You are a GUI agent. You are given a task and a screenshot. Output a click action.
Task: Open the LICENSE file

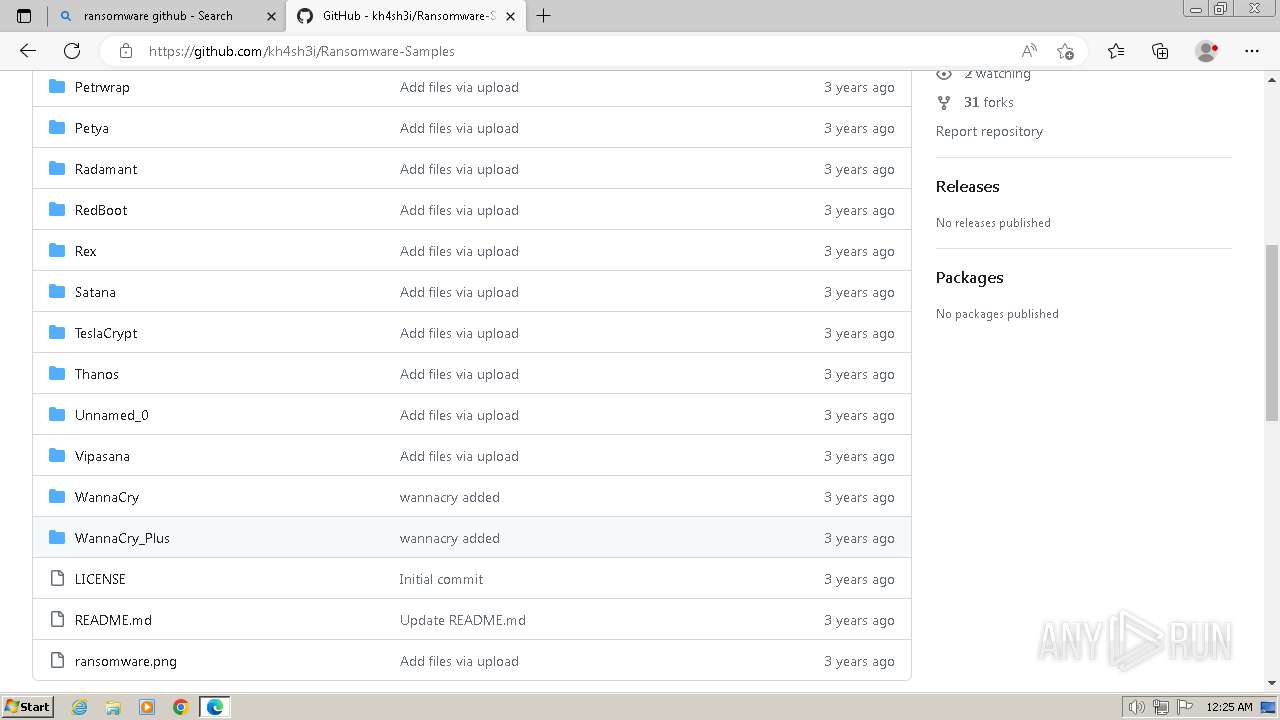pos(100,579)
